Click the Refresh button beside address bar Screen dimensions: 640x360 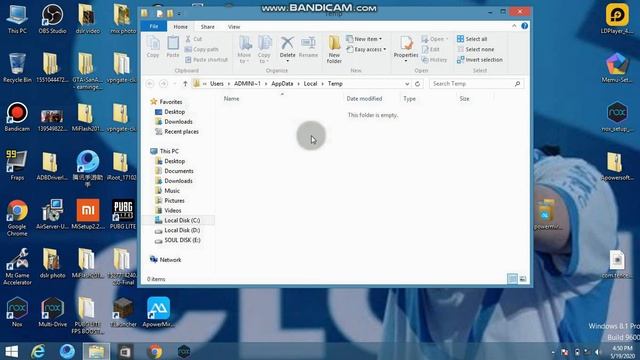pyautogui.click(x=417, y=84)
